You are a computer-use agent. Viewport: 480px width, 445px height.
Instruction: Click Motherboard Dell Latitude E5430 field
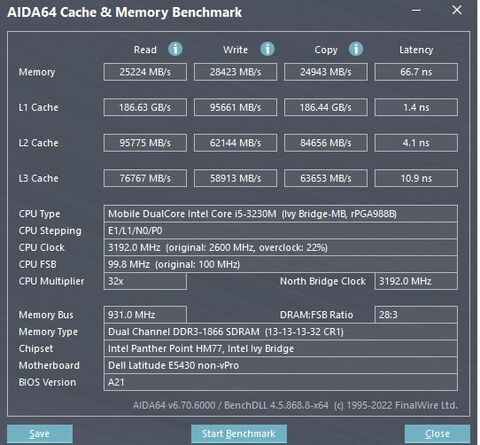pos(281,365)
